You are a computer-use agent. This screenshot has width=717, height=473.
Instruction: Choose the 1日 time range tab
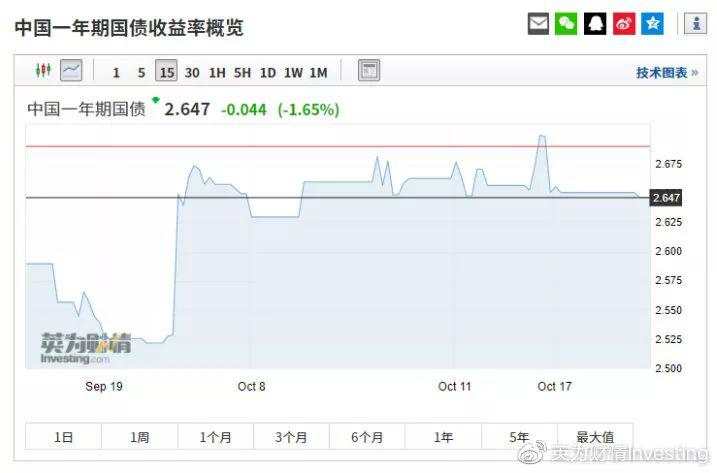[64, 437]
